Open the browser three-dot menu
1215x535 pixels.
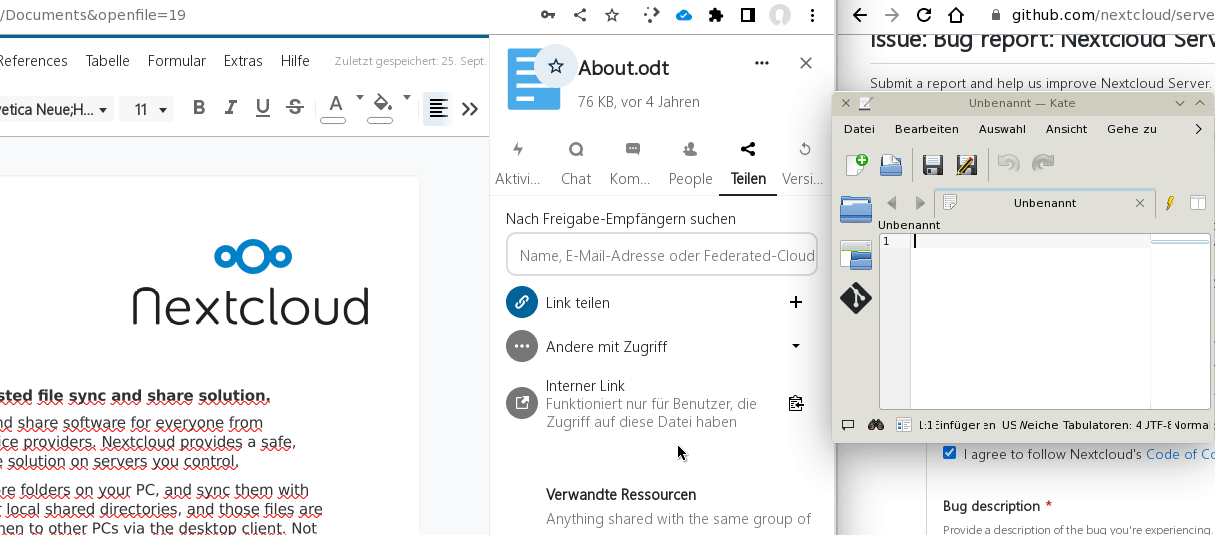[x=813, y=15]
